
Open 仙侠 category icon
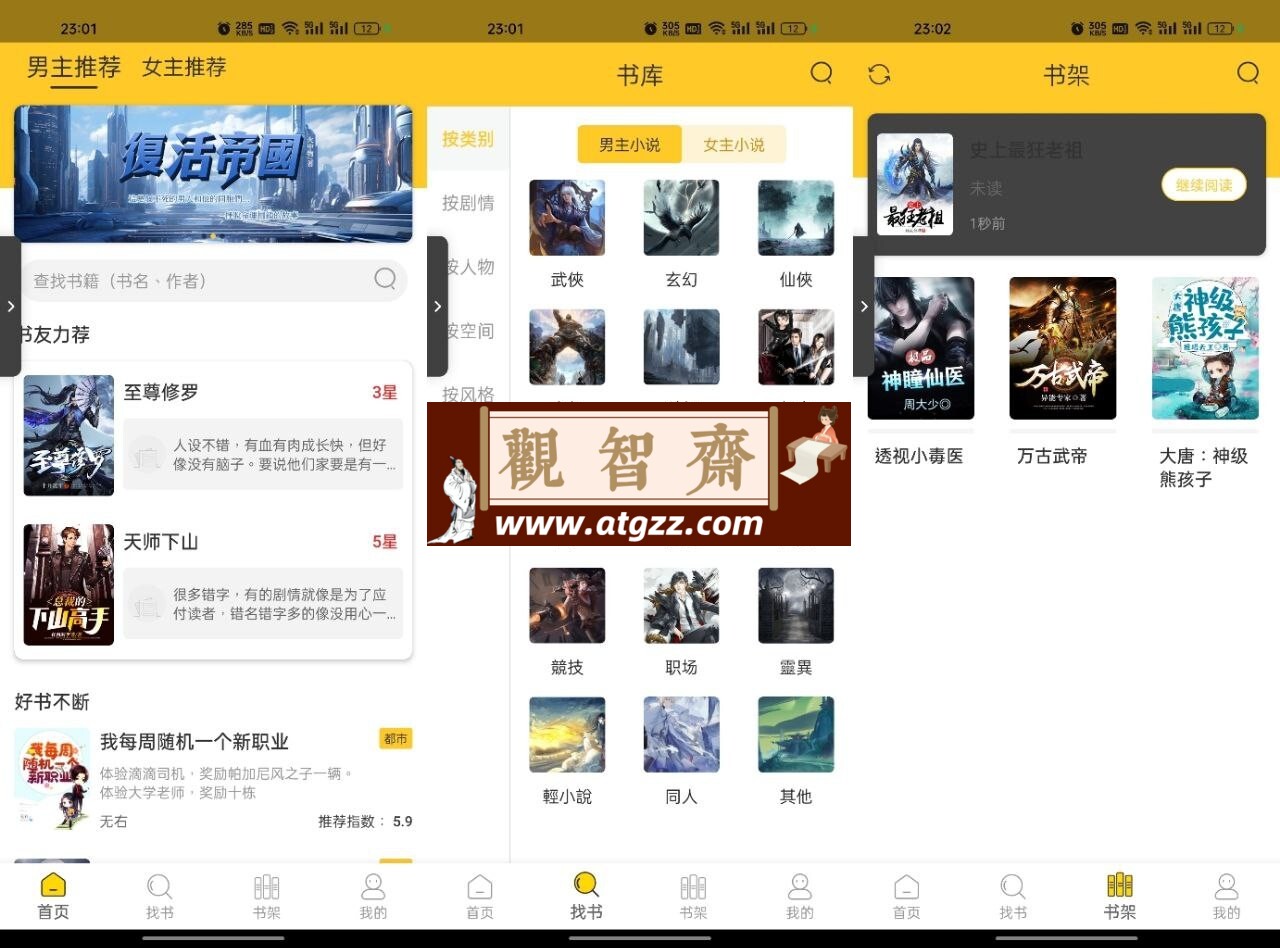point(796,218)
